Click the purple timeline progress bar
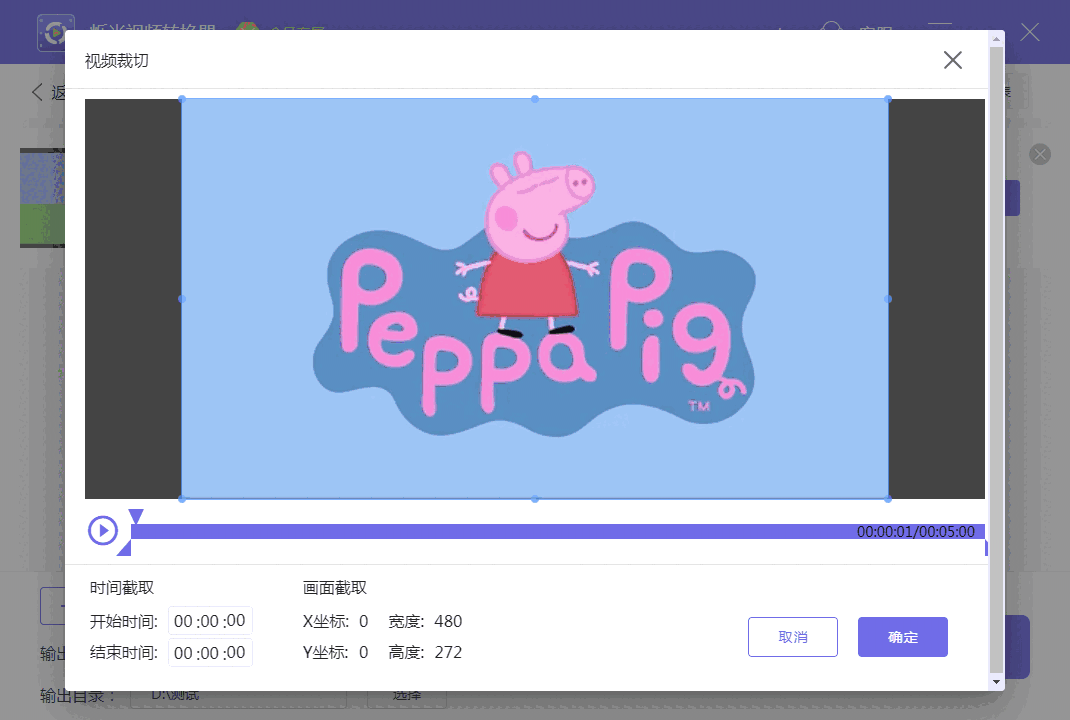Viewport: 1070px width, 720px height. pos(558,532)
